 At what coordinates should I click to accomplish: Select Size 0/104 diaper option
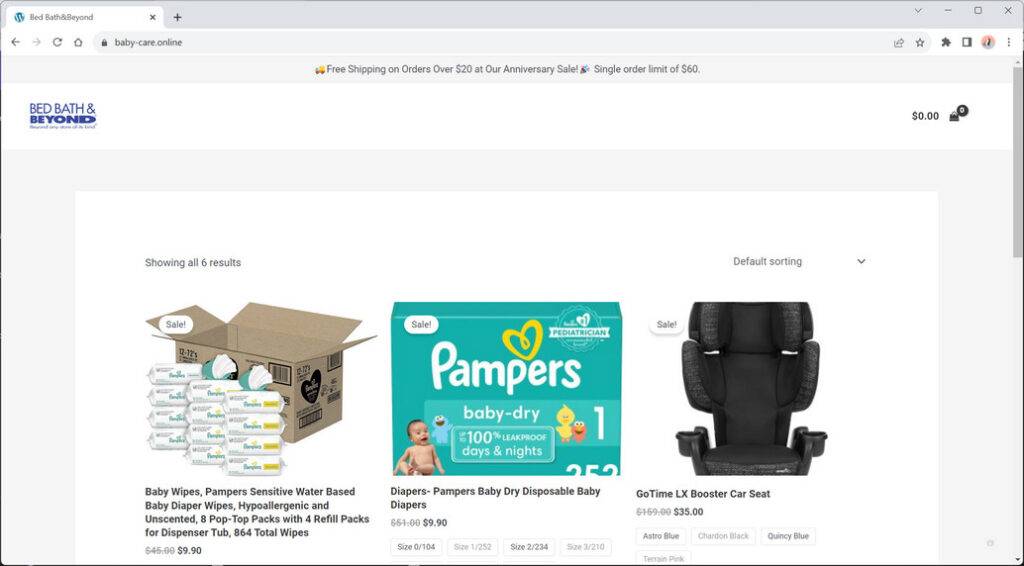416,547
